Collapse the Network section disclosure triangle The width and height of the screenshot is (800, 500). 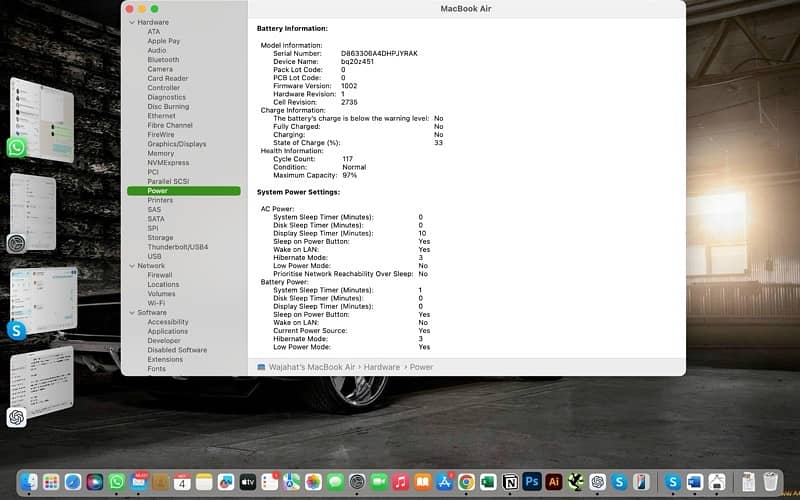coord(131,266)
